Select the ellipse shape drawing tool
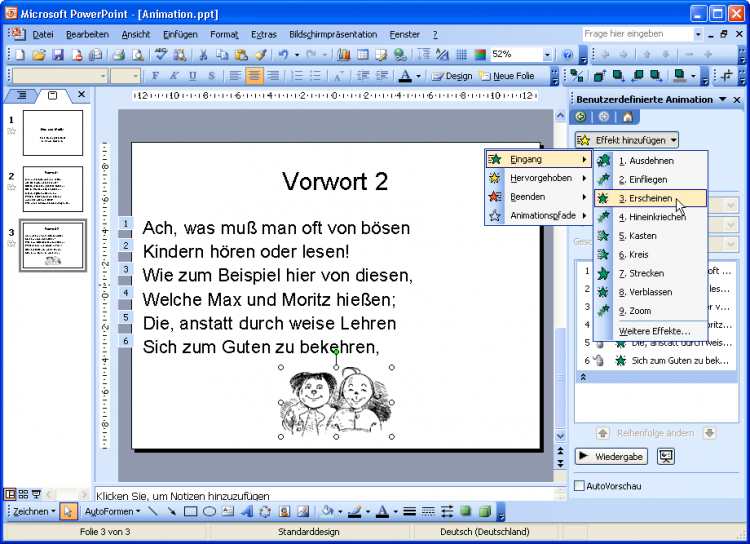Screen dimensions: 750x544 (x=209, y=512)
